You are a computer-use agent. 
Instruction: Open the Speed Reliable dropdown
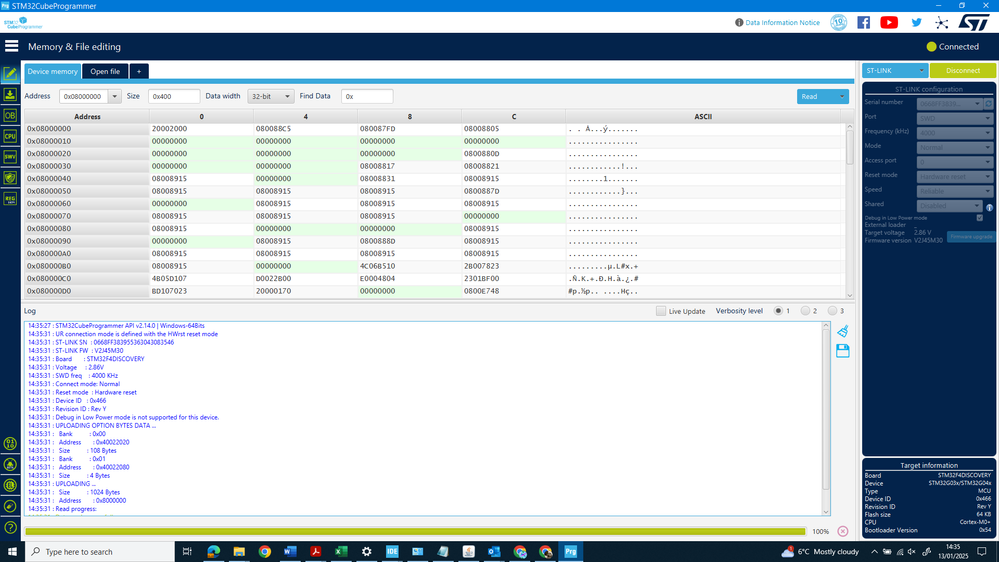tap(954, 191)
